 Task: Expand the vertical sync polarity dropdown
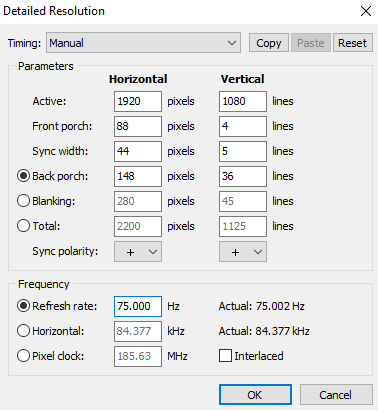coord(243,252)
